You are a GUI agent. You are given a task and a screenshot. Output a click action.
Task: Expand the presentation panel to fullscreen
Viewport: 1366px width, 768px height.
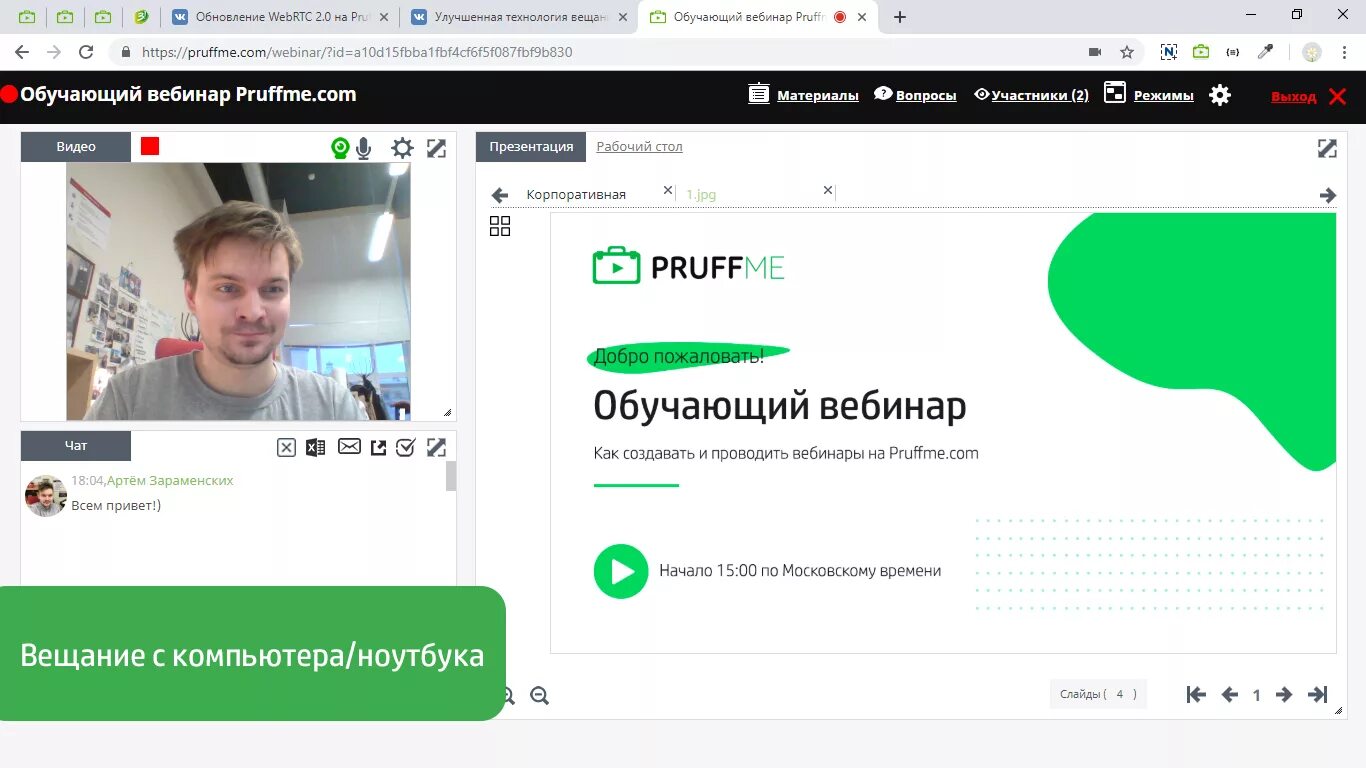[1327, 148]
